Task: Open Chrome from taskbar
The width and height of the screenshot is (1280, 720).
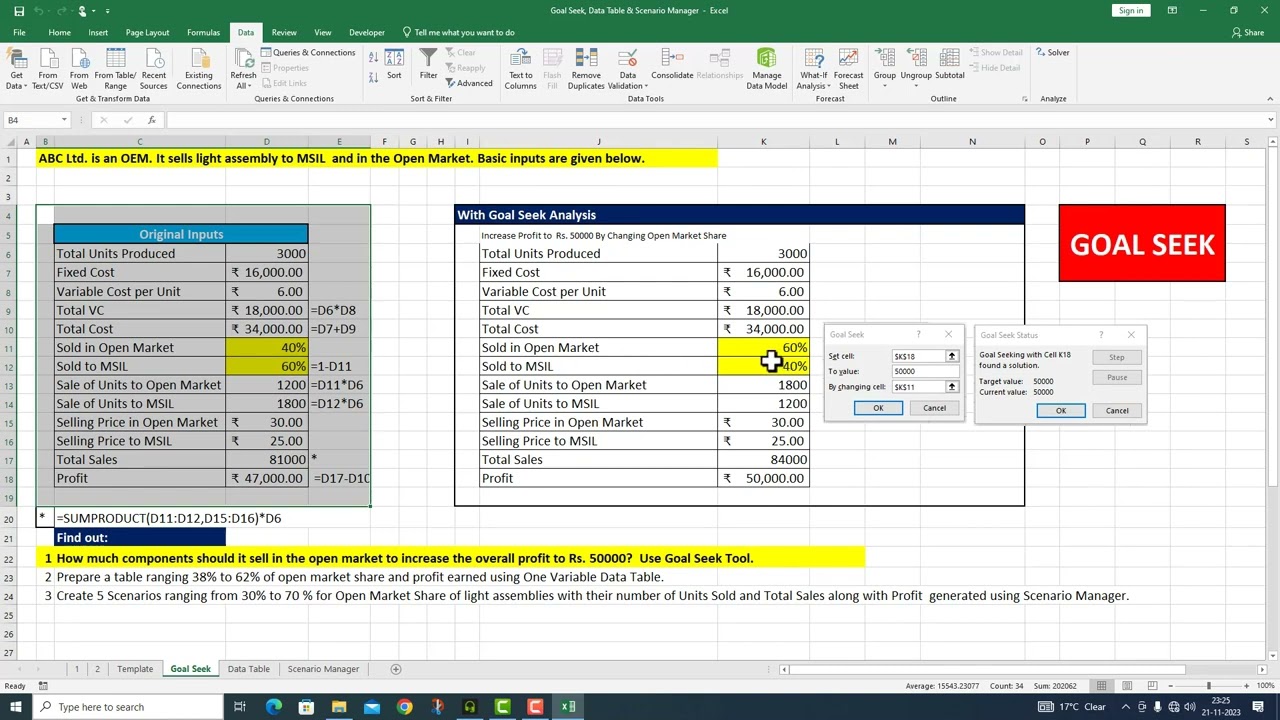Action: click(404, 707)
